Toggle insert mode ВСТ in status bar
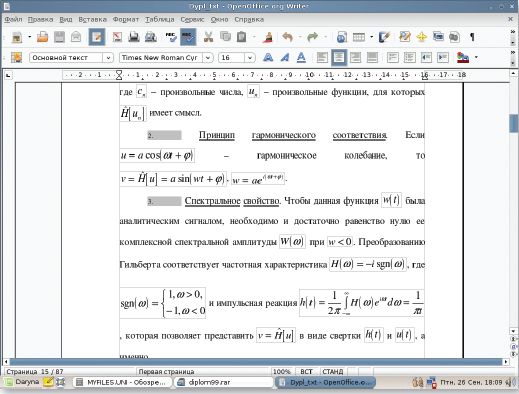This screenshot has width=519, height=394. (306, 371)
